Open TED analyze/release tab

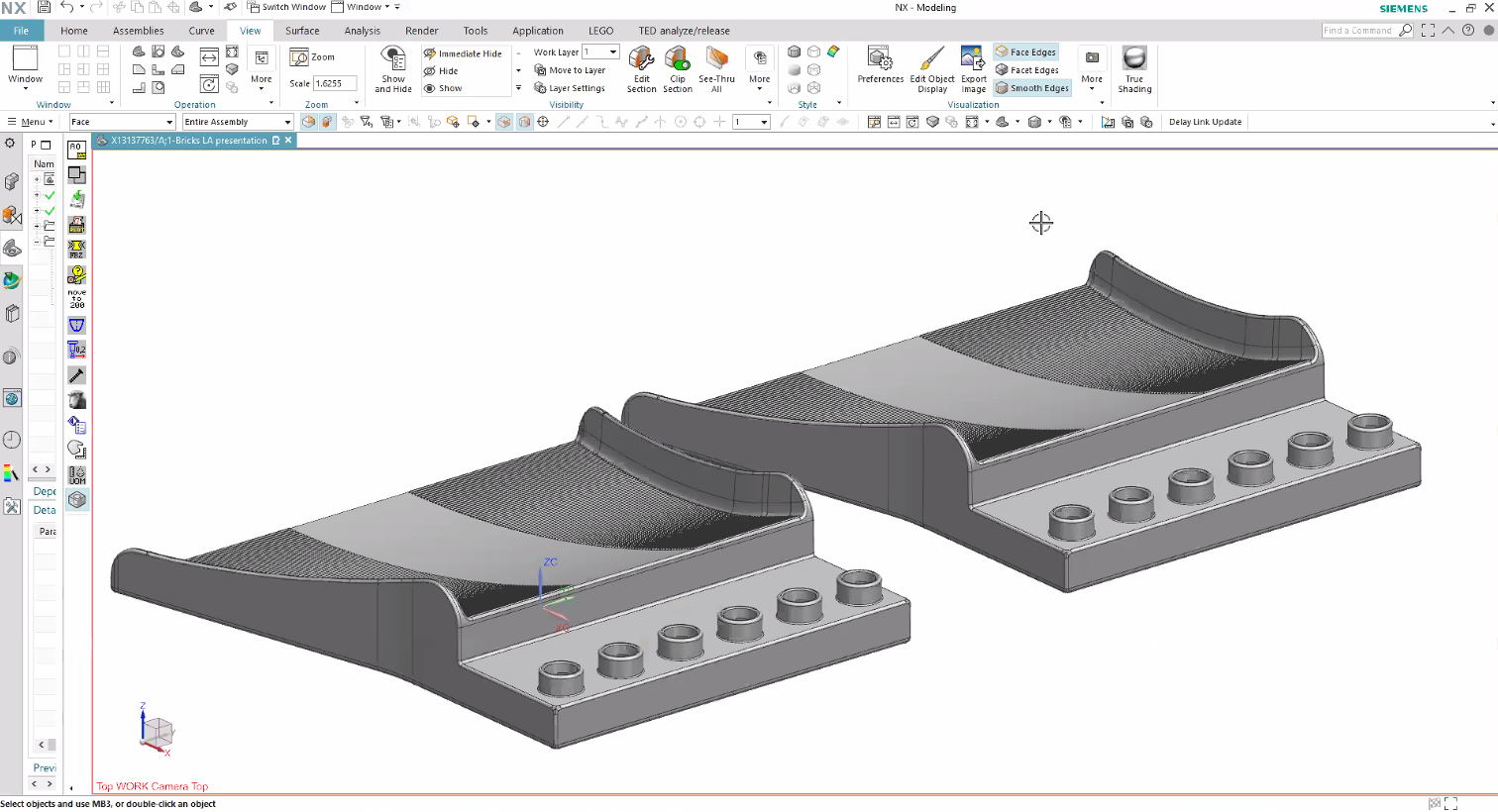684,31
